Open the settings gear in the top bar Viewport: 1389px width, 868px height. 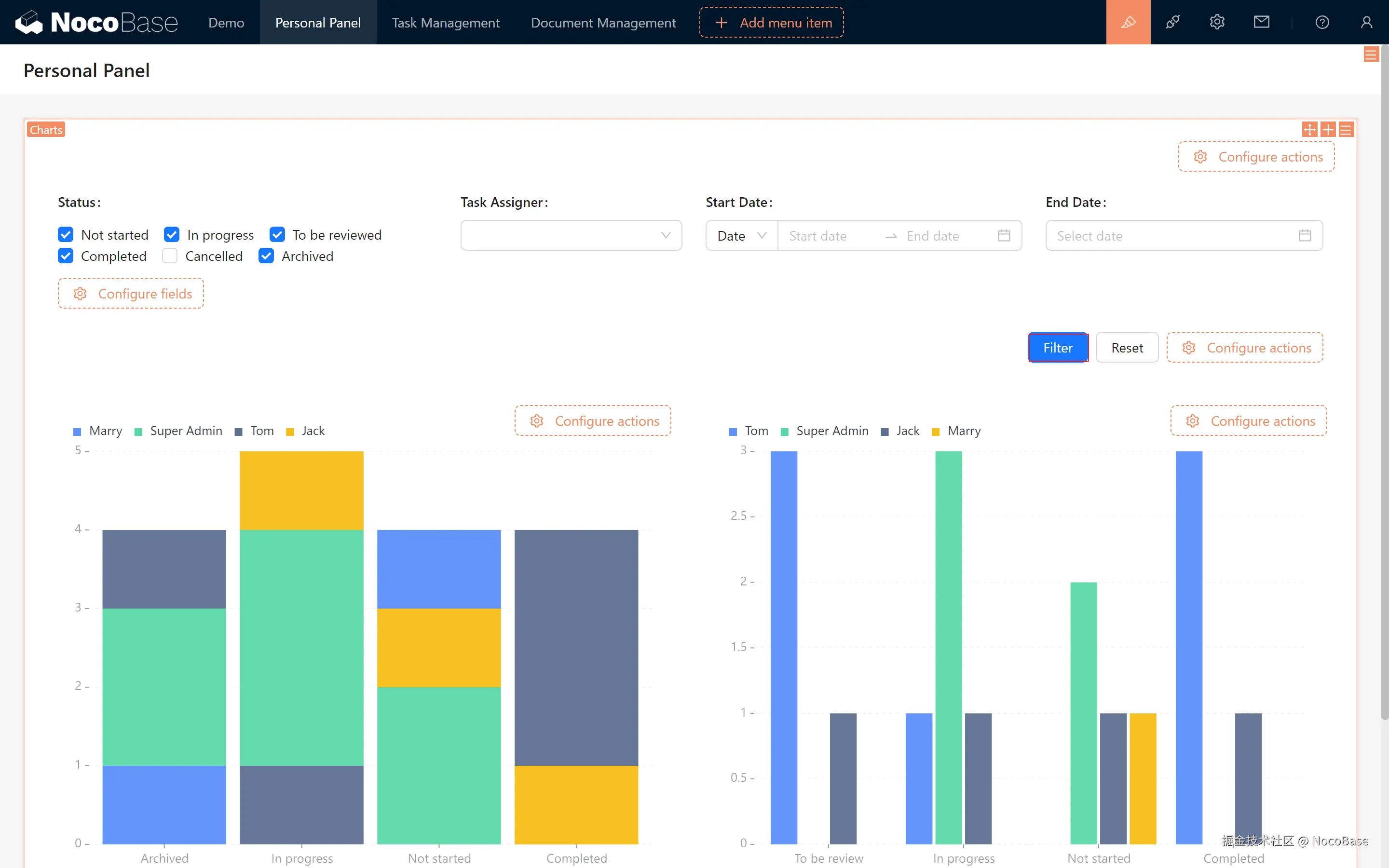coord(1217,22)
